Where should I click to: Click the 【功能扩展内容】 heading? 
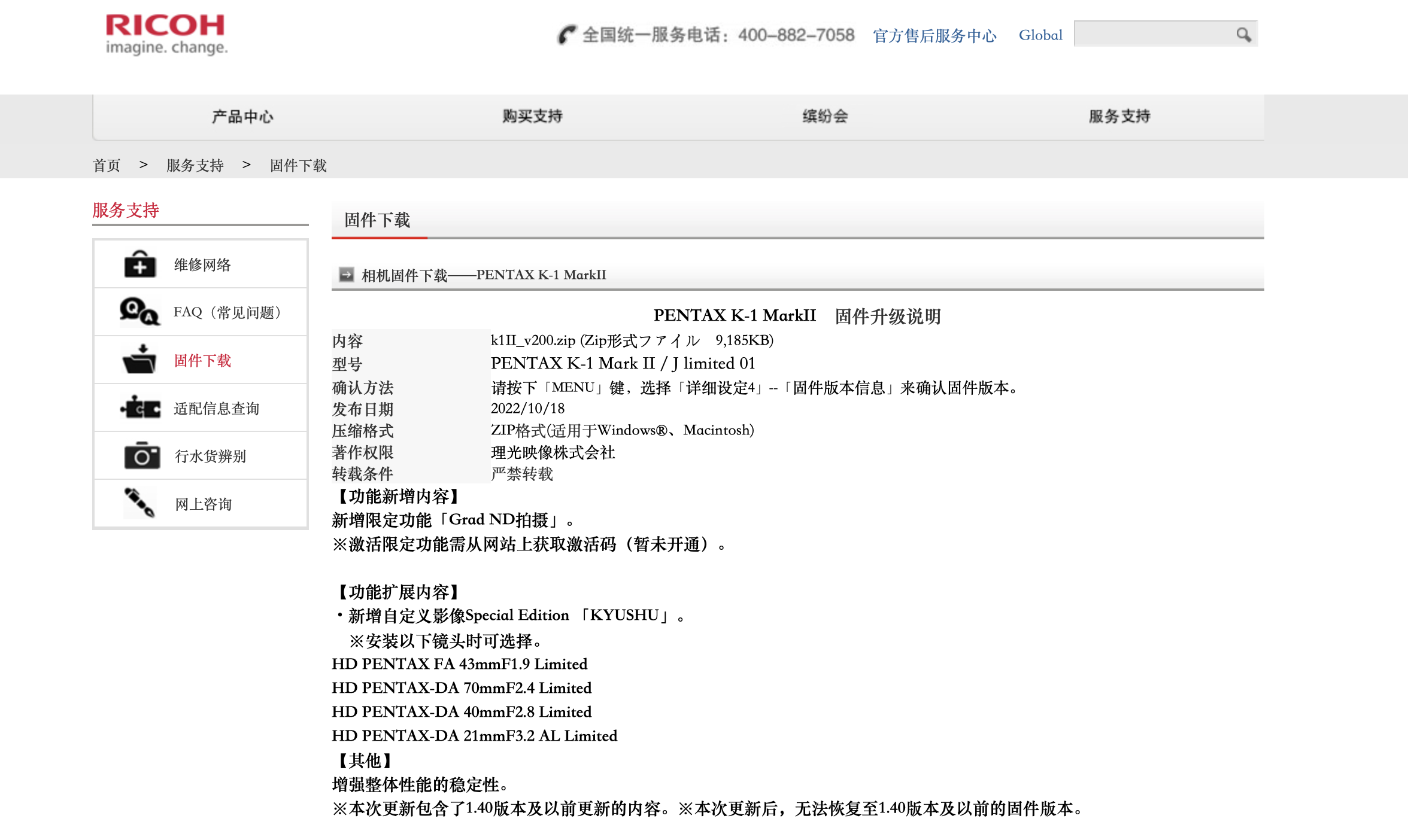[399, 592]
